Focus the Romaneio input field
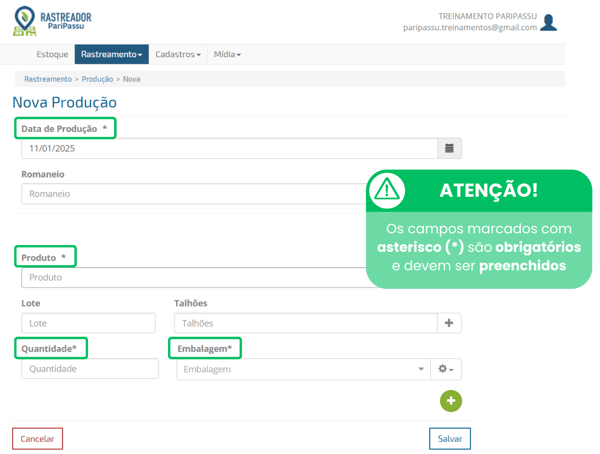This screenshot has width=600, height=454. coord(194,194)
